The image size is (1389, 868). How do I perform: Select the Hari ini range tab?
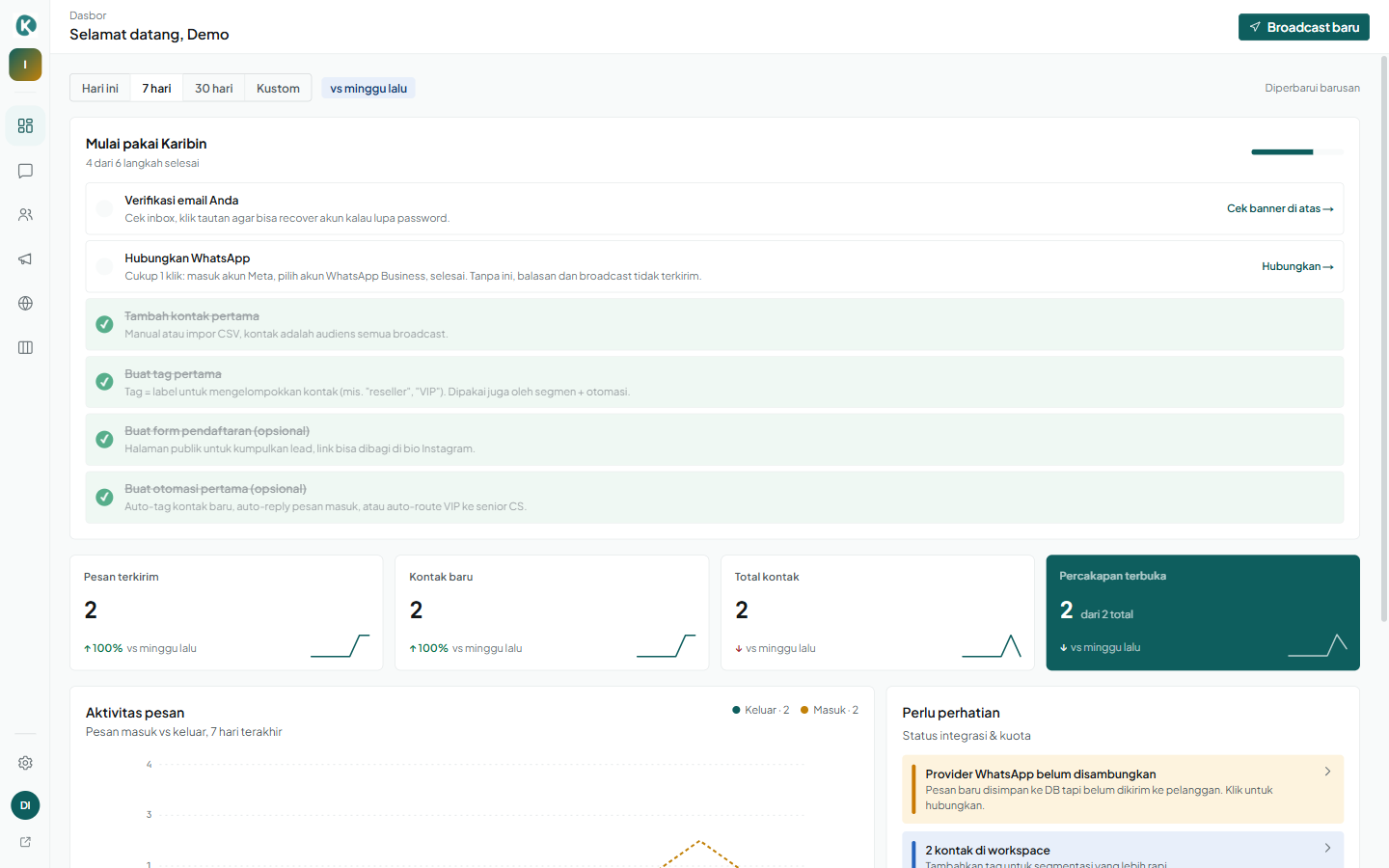(x=100, y=88)
